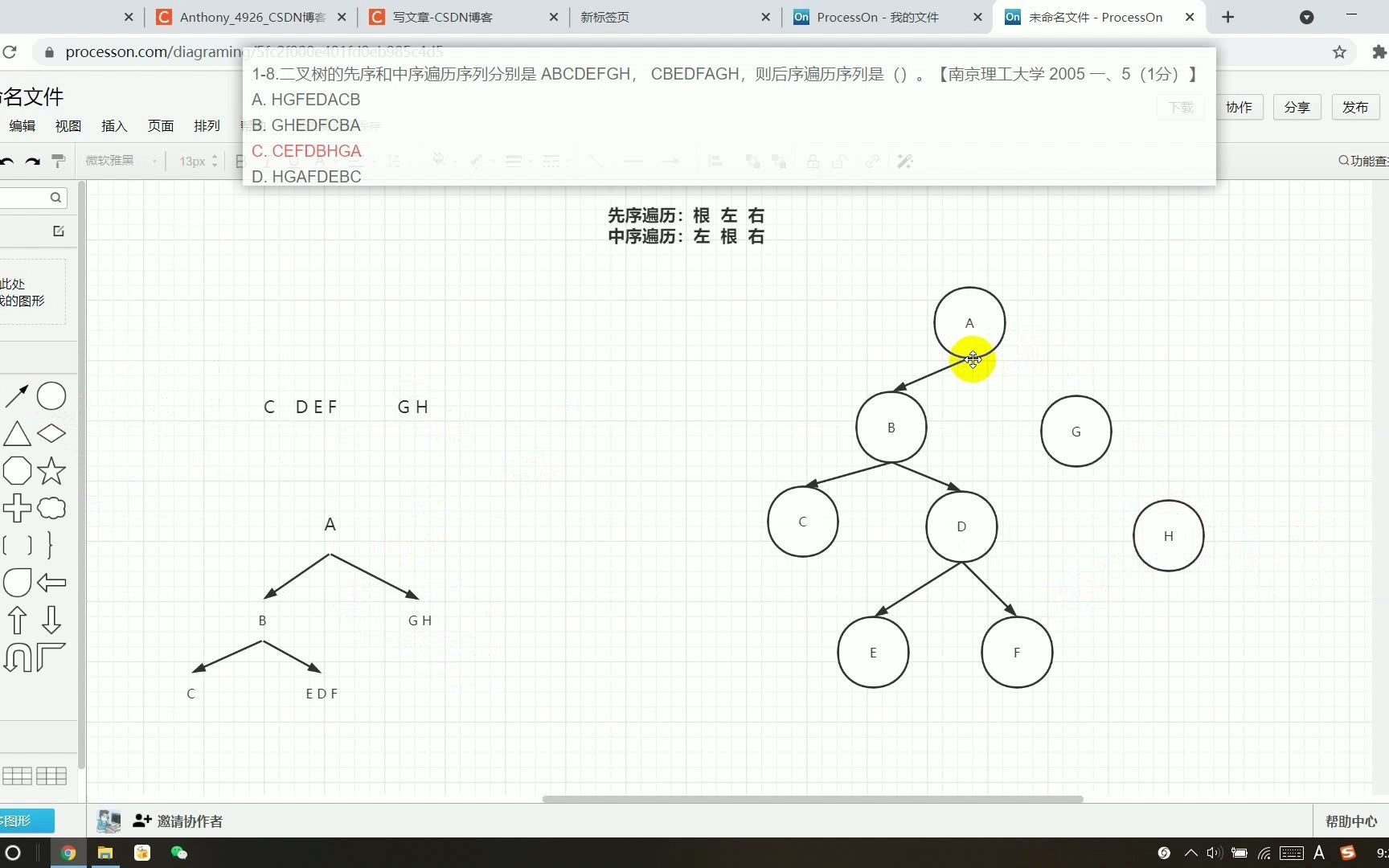Click the 分享 button
The width and height of the screenshot is (1389, 868).
pos(1297,107)
